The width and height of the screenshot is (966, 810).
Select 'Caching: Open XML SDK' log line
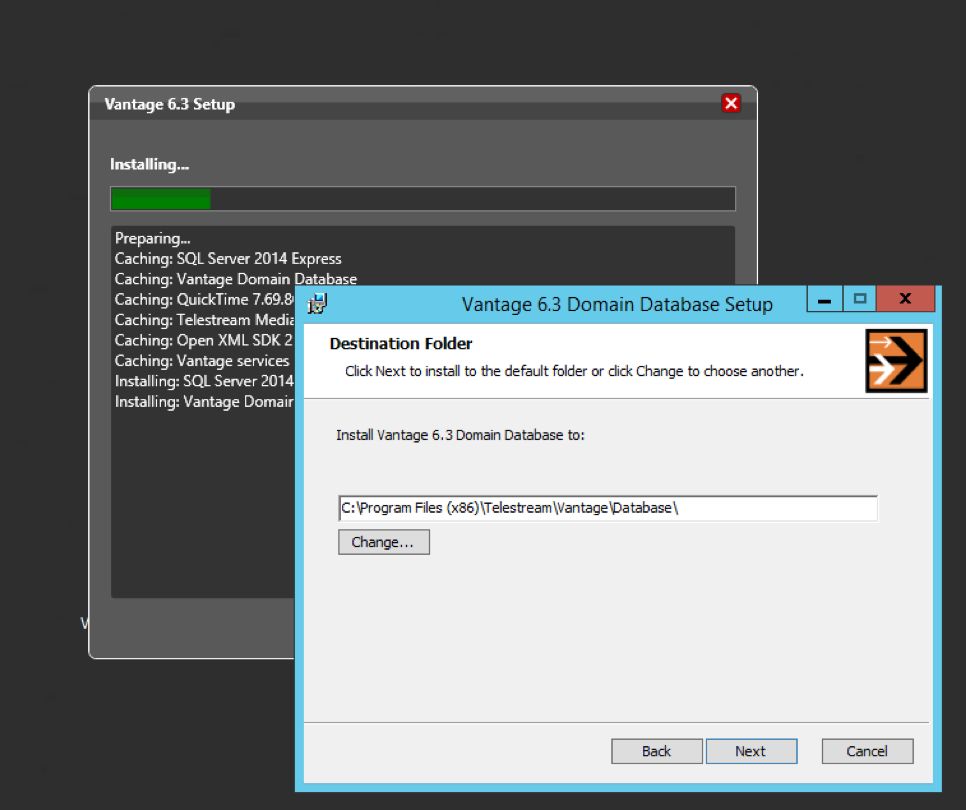tap(204, 340)
